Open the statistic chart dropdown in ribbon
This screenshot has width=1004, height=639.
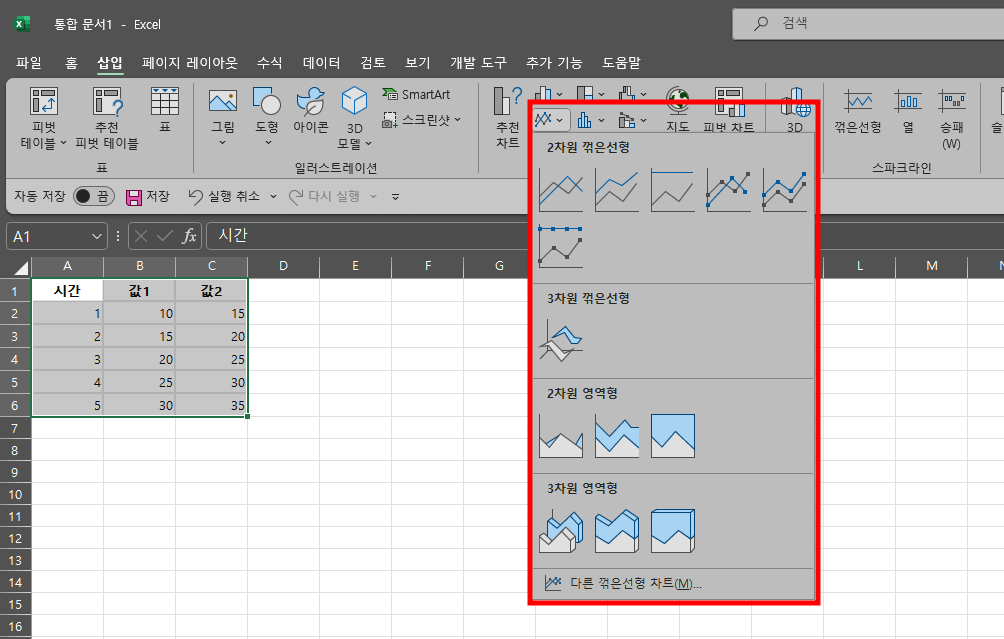pos(591,120)
